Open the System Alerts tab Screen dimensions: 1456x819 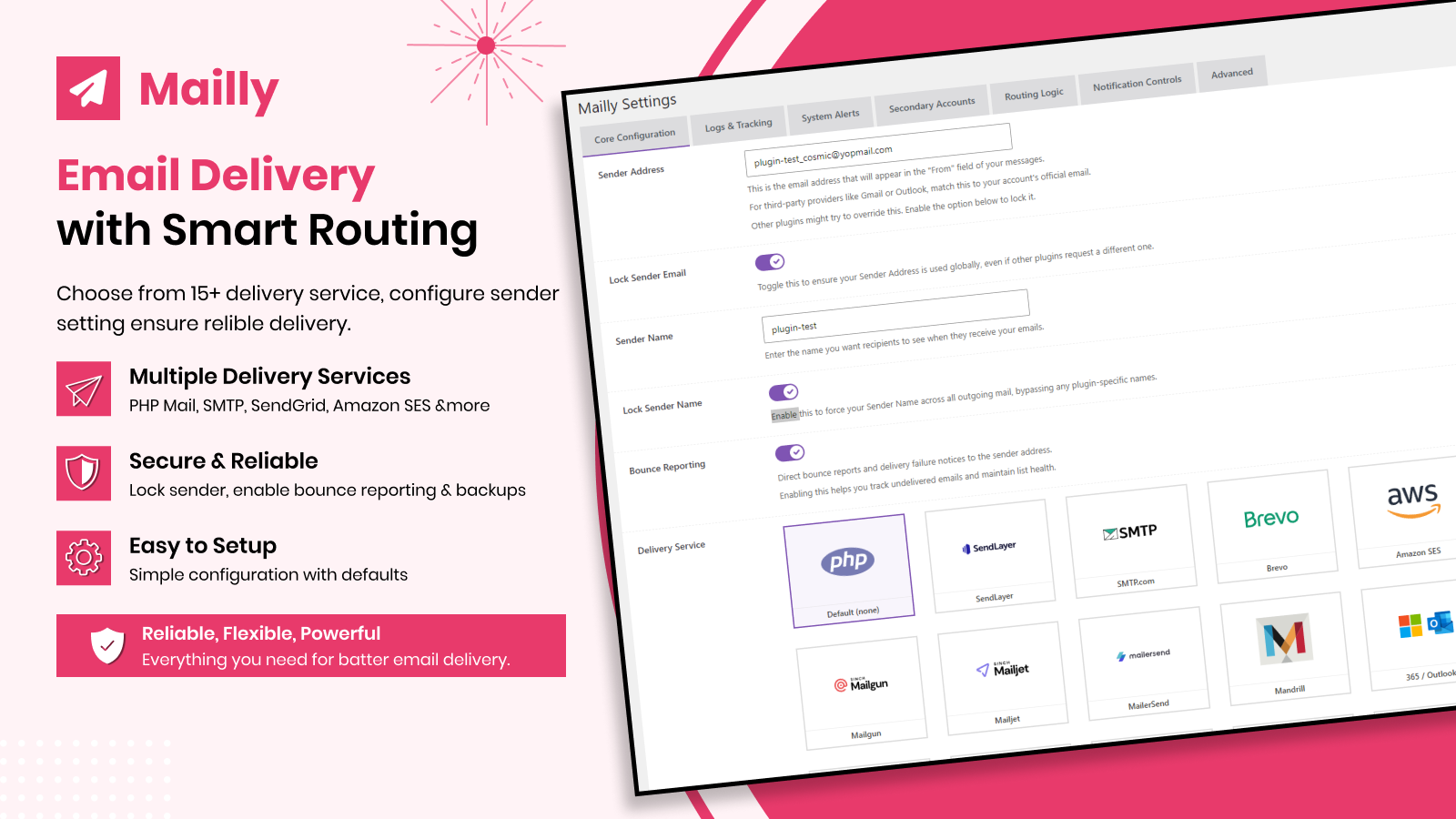(x=830, y=116)
